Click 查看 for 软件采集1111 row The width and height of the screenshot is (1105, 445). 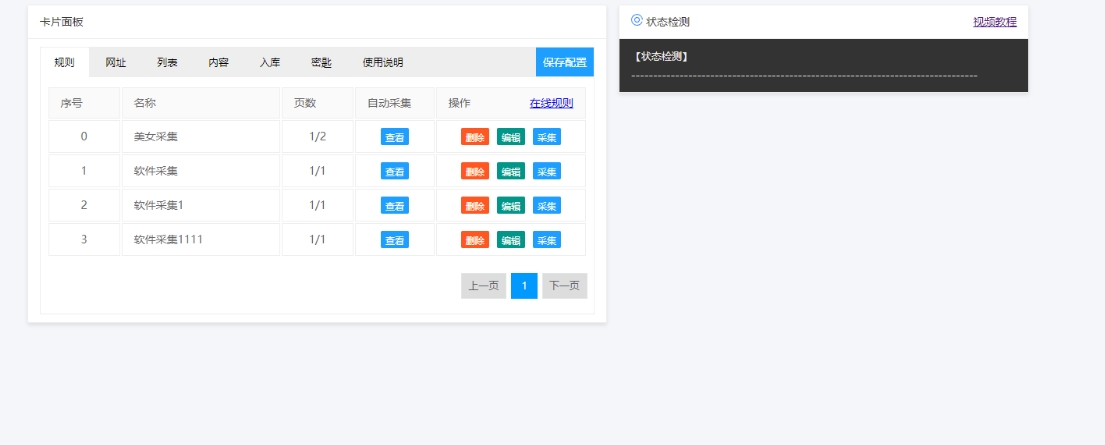(395, 240)
